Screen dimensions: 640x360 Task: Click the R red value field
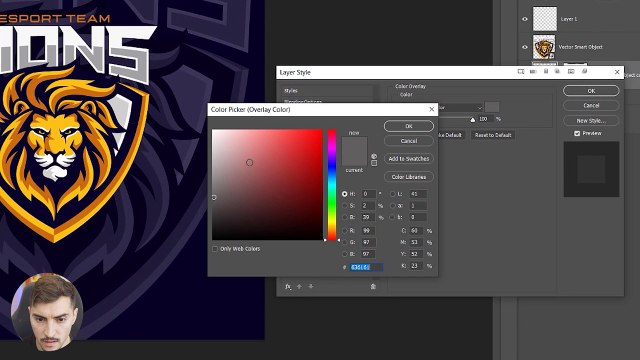coord(369,231)
